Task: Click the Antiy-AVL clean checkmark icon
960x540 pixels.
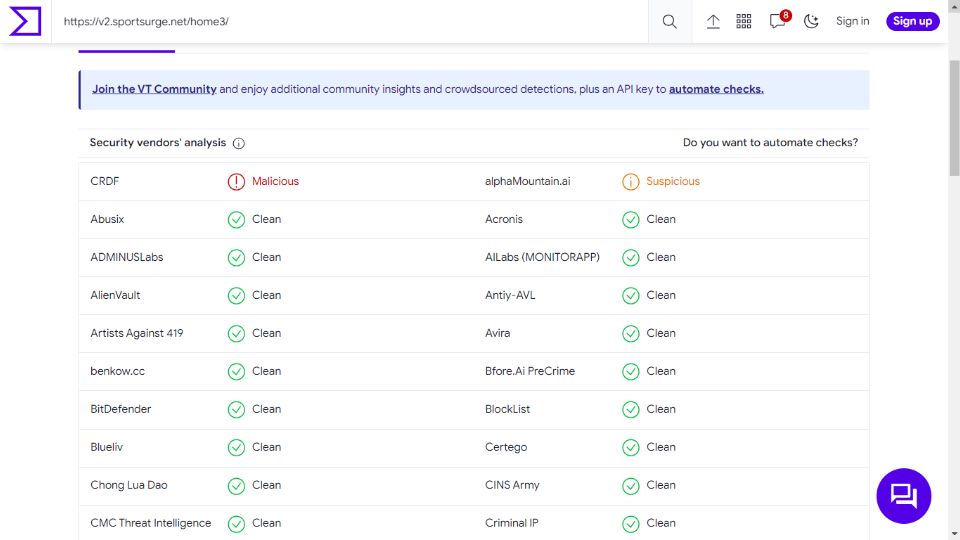Action: pyautogui.click(x=631, y=296)
